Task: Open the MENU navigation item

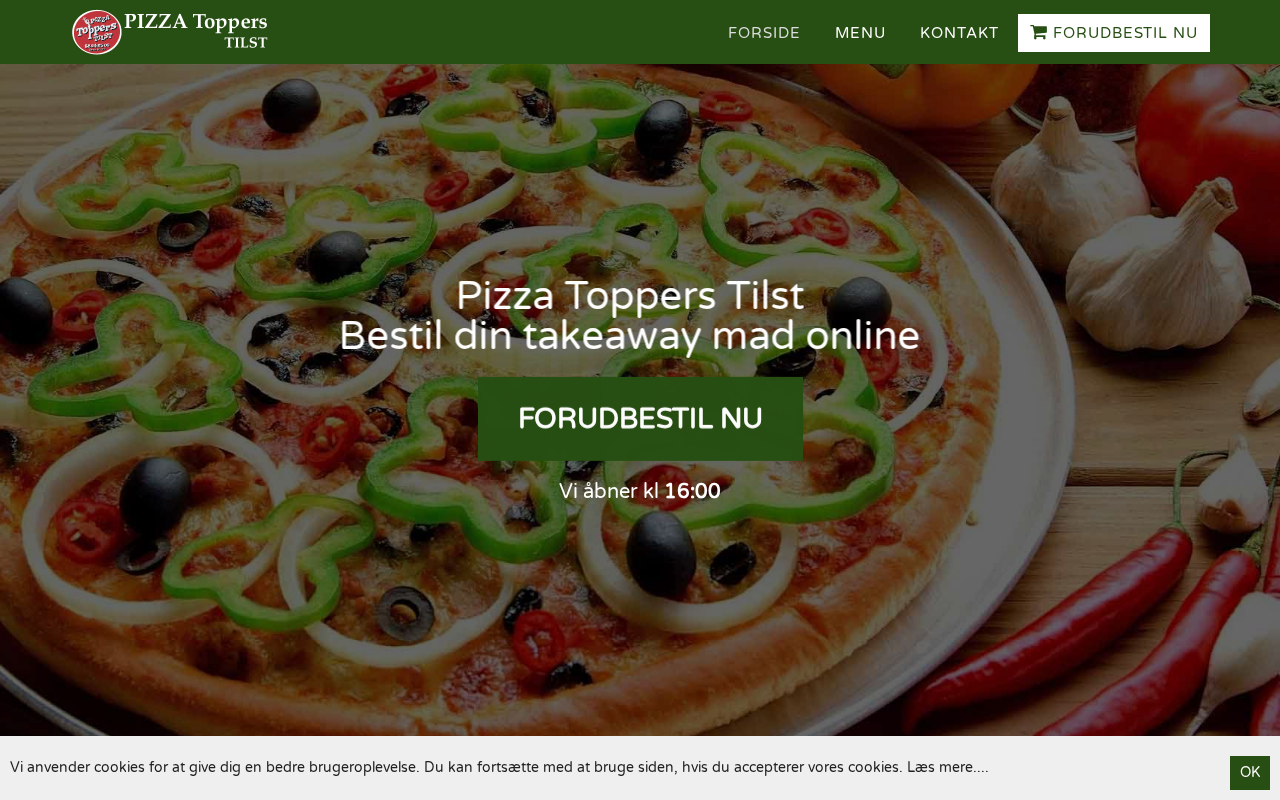Action: pos(860,33)
